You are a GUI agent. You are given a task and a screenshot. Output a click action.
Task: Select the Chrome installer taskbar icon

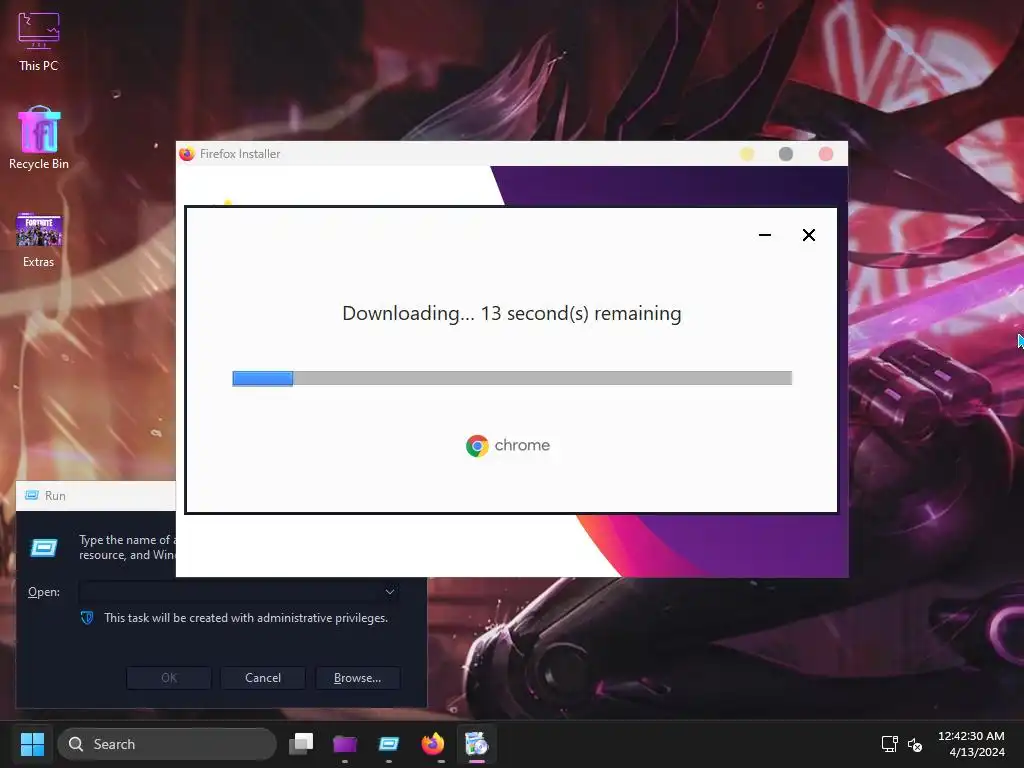coord(477,744)
